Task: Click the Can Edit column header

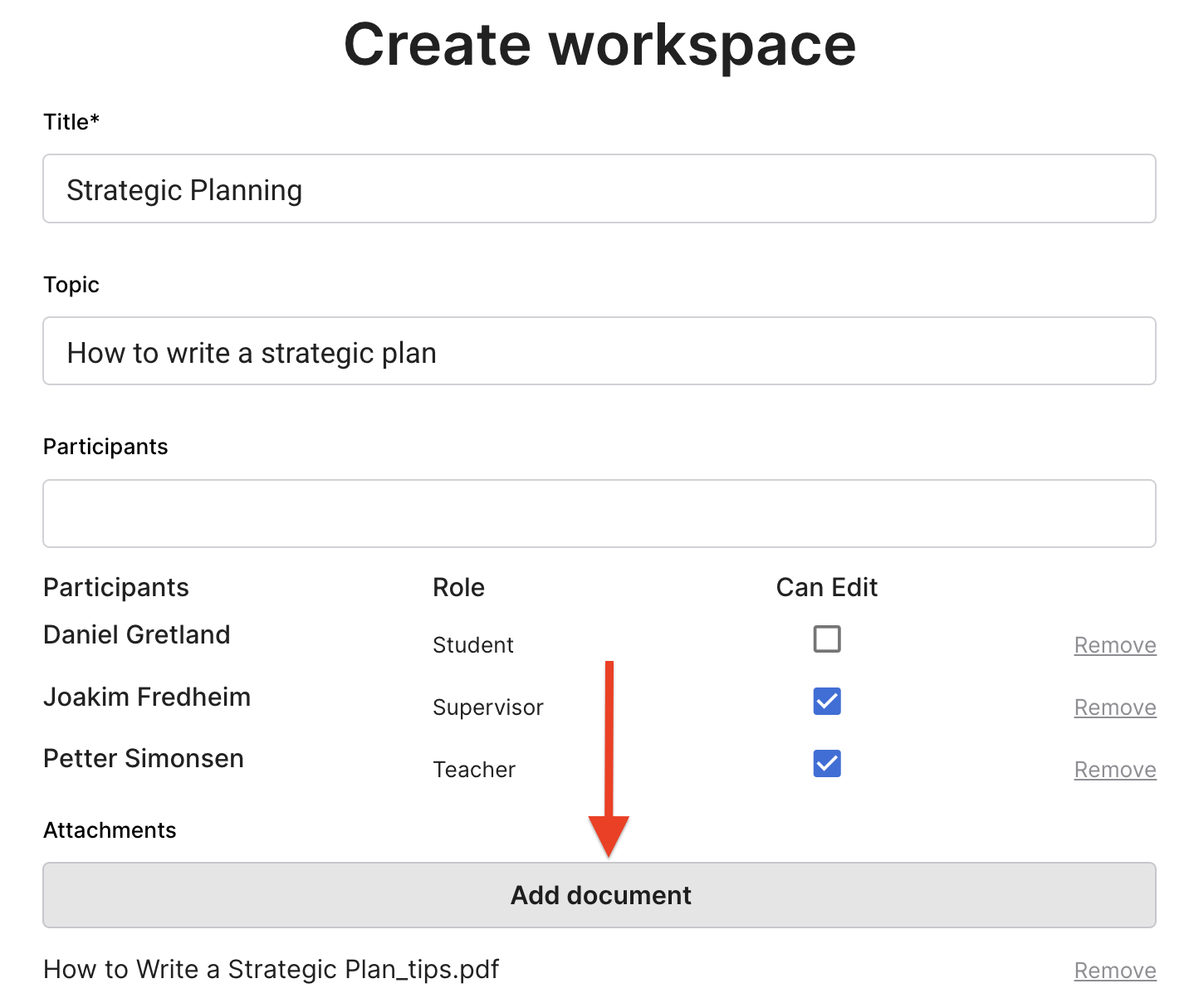Action: 826,588
